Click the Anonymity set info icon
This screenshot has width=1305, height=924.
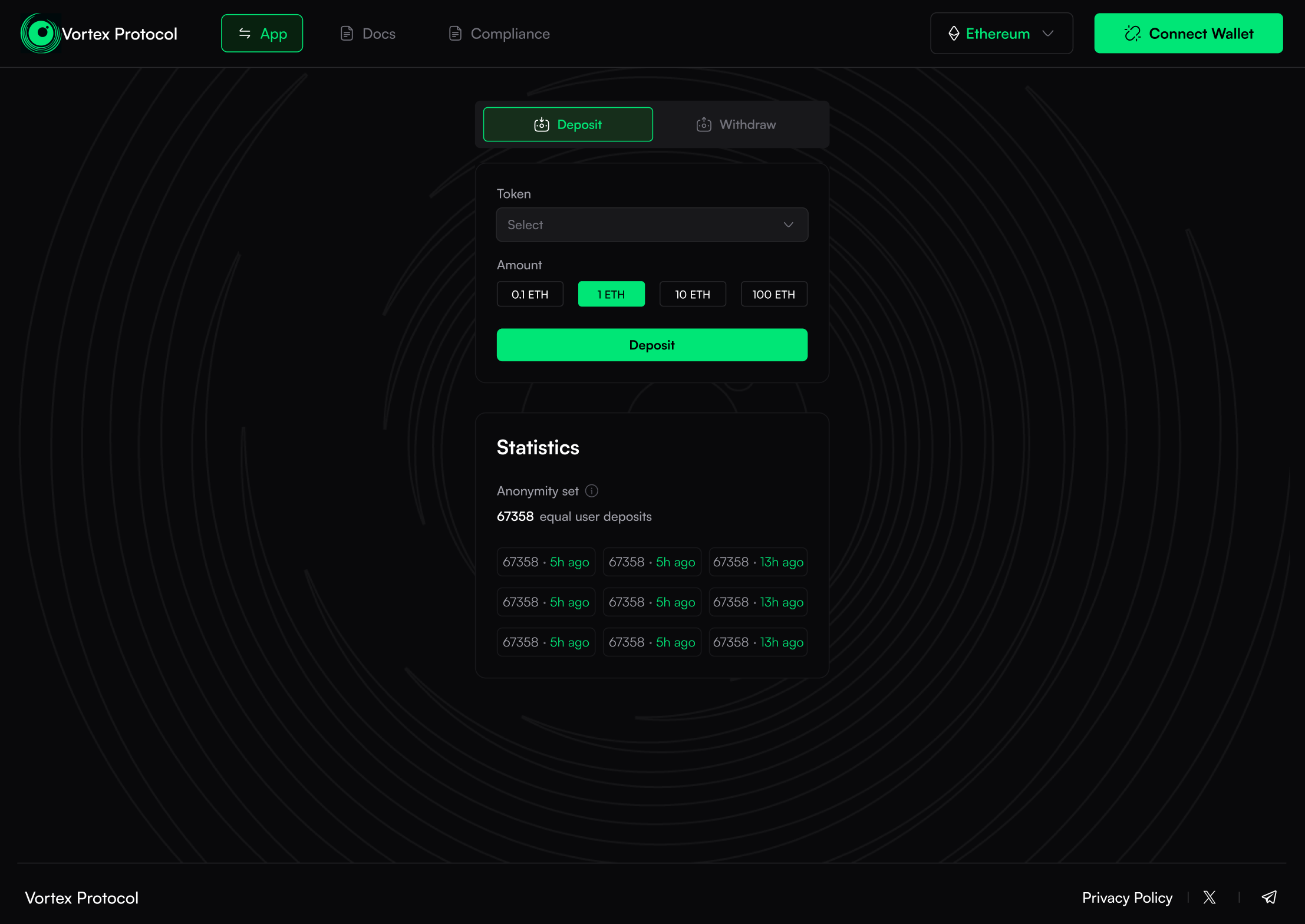tap(592, 491)
